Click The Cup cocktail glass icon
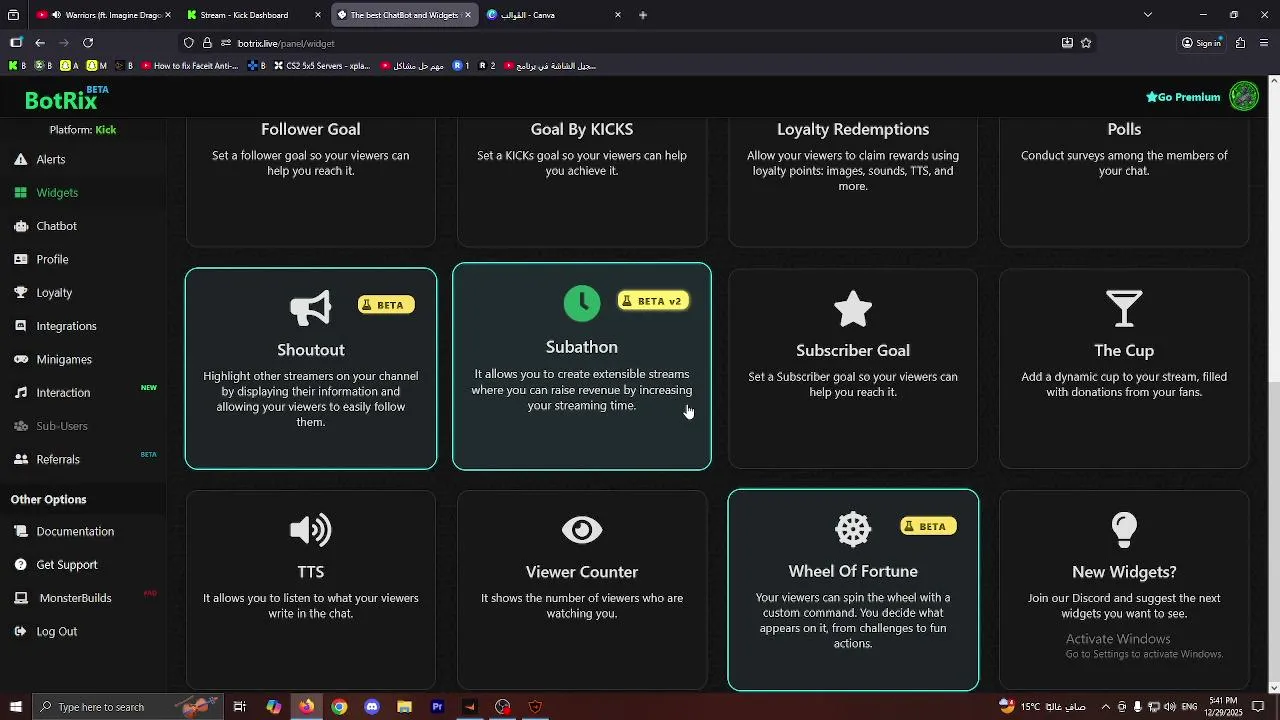Image resolution: width=1280 pixels, height=720 pixels. 1124,309
